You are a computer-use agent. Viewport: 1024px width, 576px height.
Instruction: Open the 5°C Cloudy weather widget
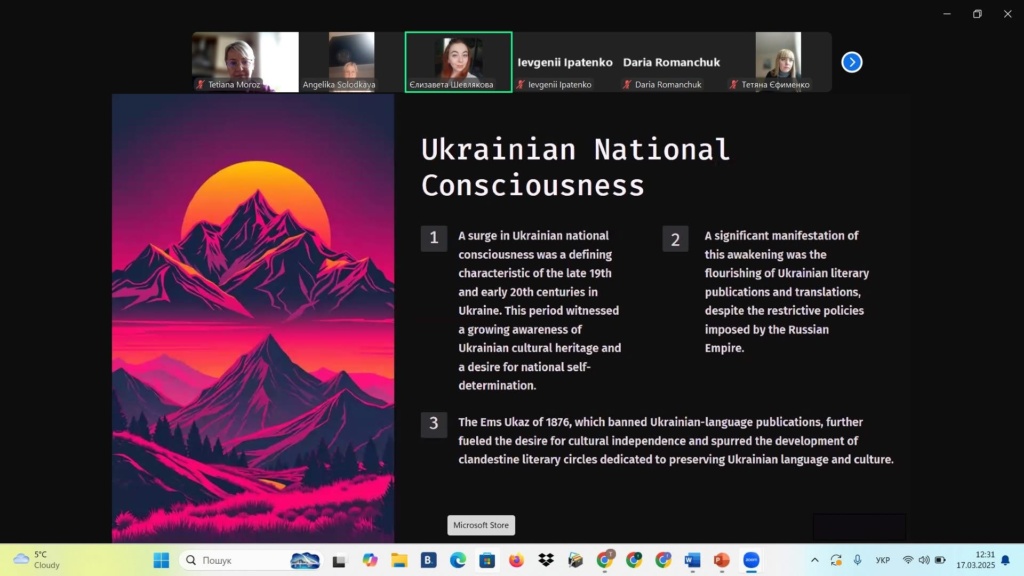click(37, 560)
